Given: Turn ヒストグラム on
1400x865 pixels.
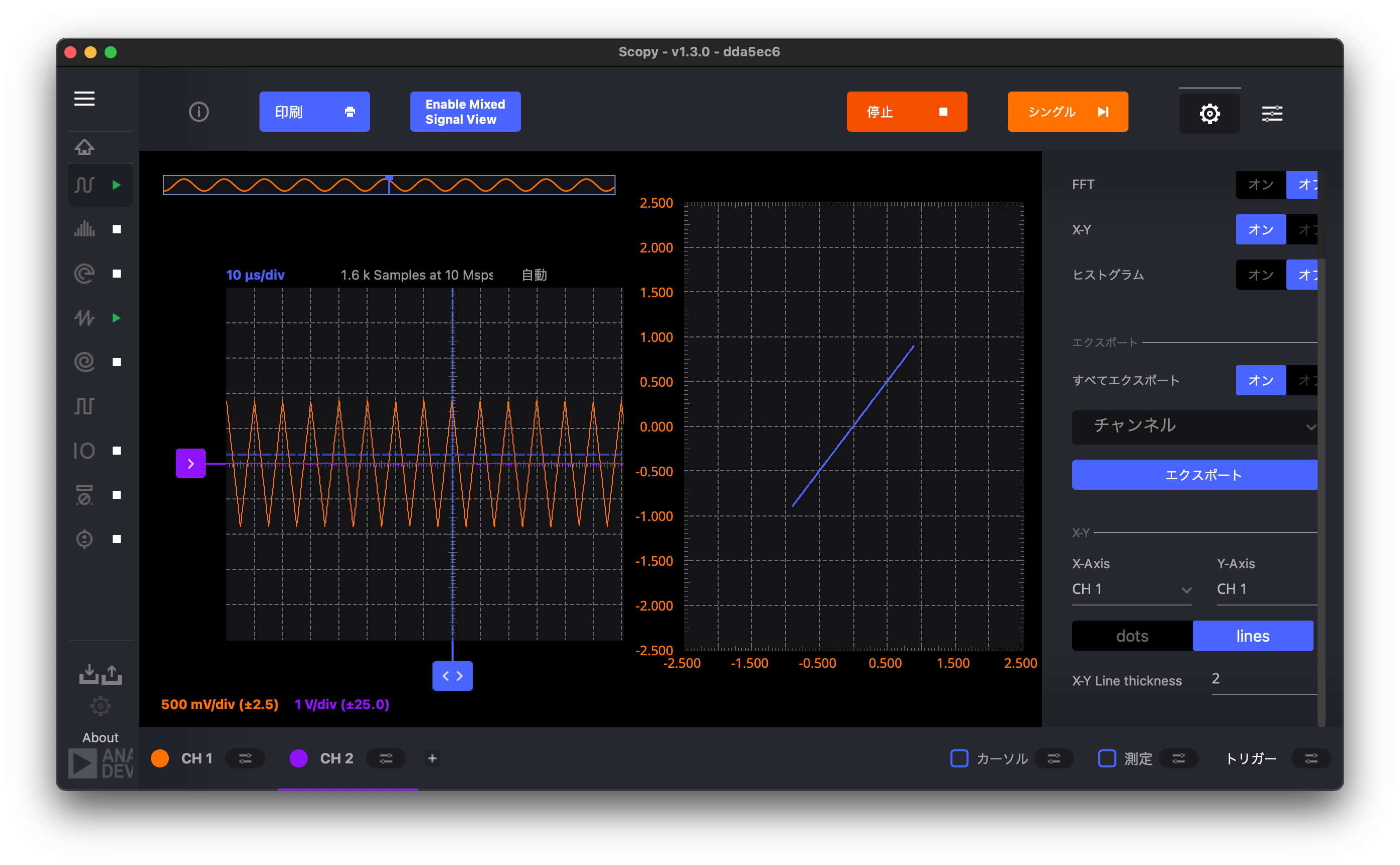Looking at the screenshot, I should 1261,275.
